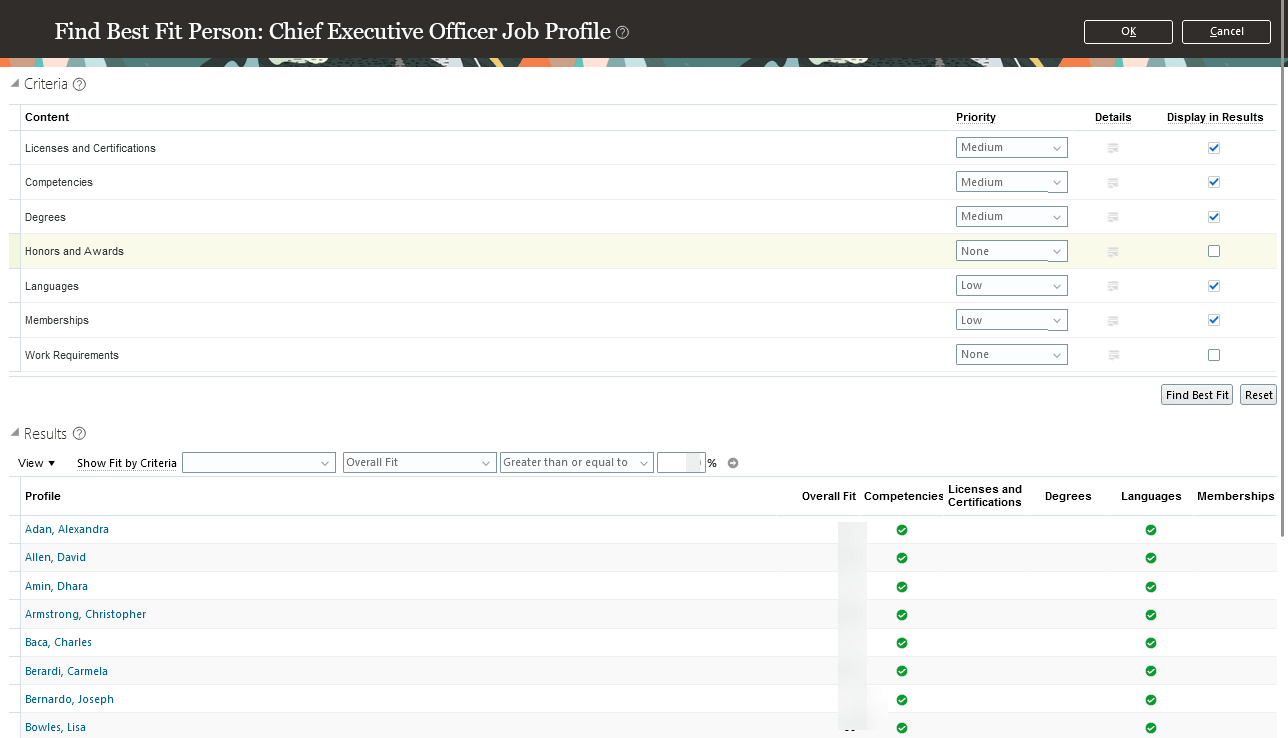The image size is (1288, 738).
Task: Open profile link Baca, Charles
Action: 58,643
